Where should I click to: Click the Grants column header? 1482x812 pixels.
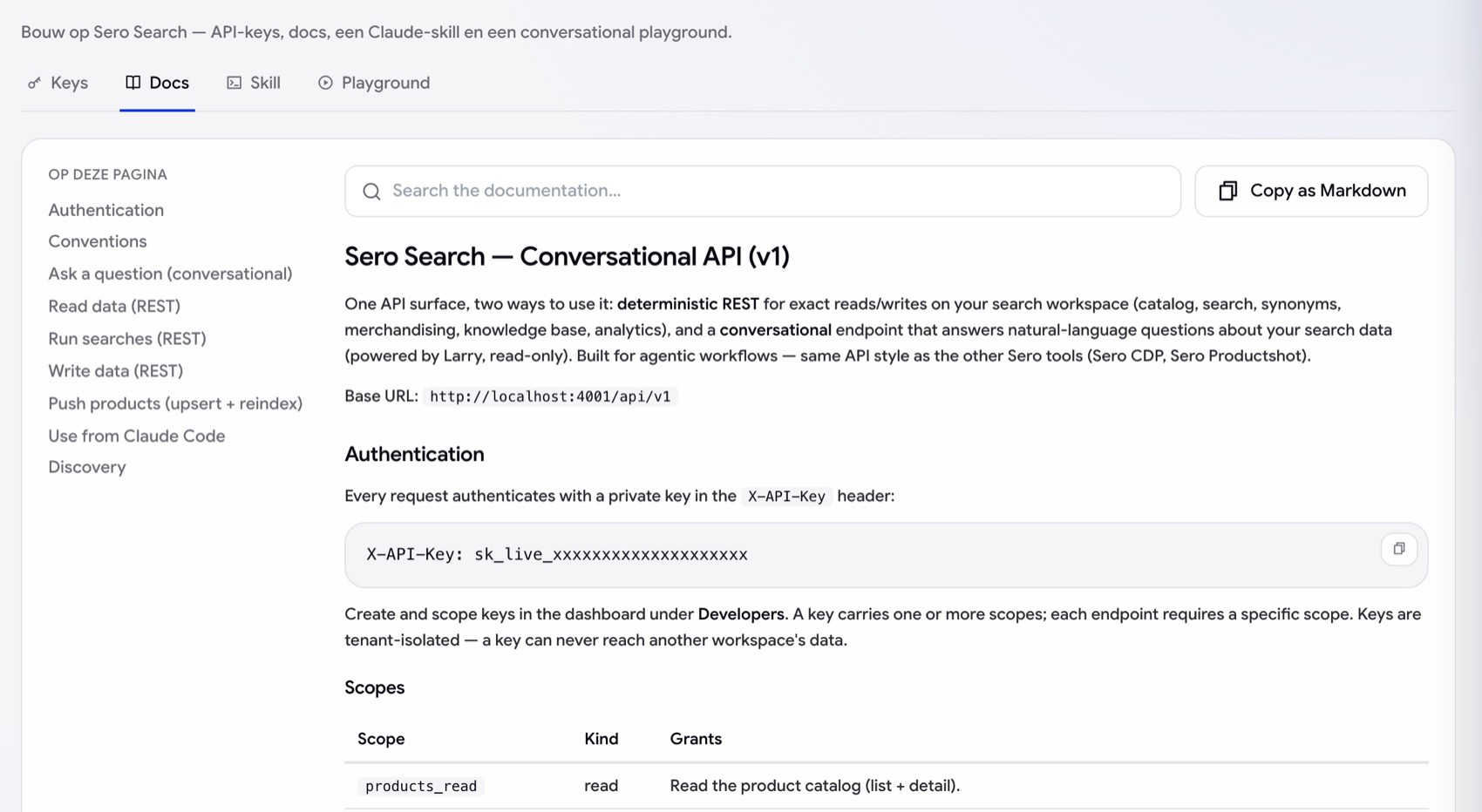pyautogui.click(x=696, y=739)
